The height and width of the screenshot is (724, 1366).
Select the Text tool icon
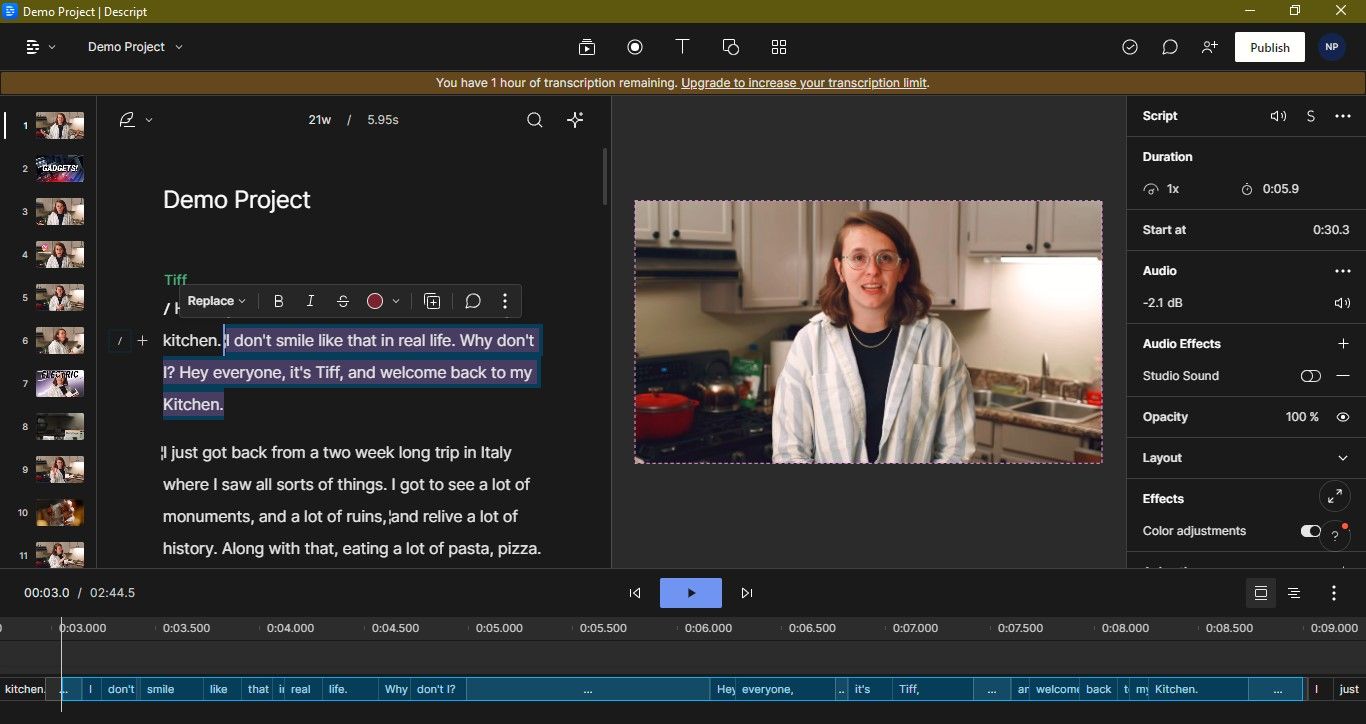tap(682, 47)
